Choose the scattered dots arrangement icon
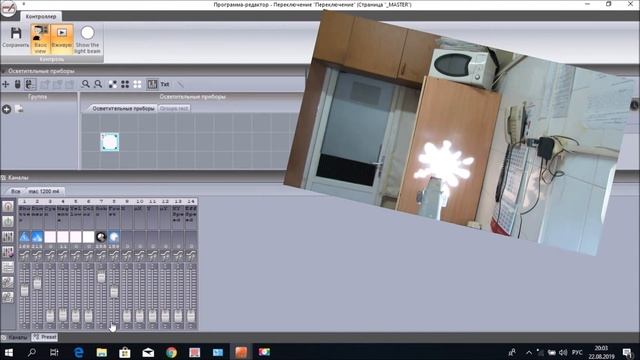Viewport: 640px width, 360px height. coord(113,84)
